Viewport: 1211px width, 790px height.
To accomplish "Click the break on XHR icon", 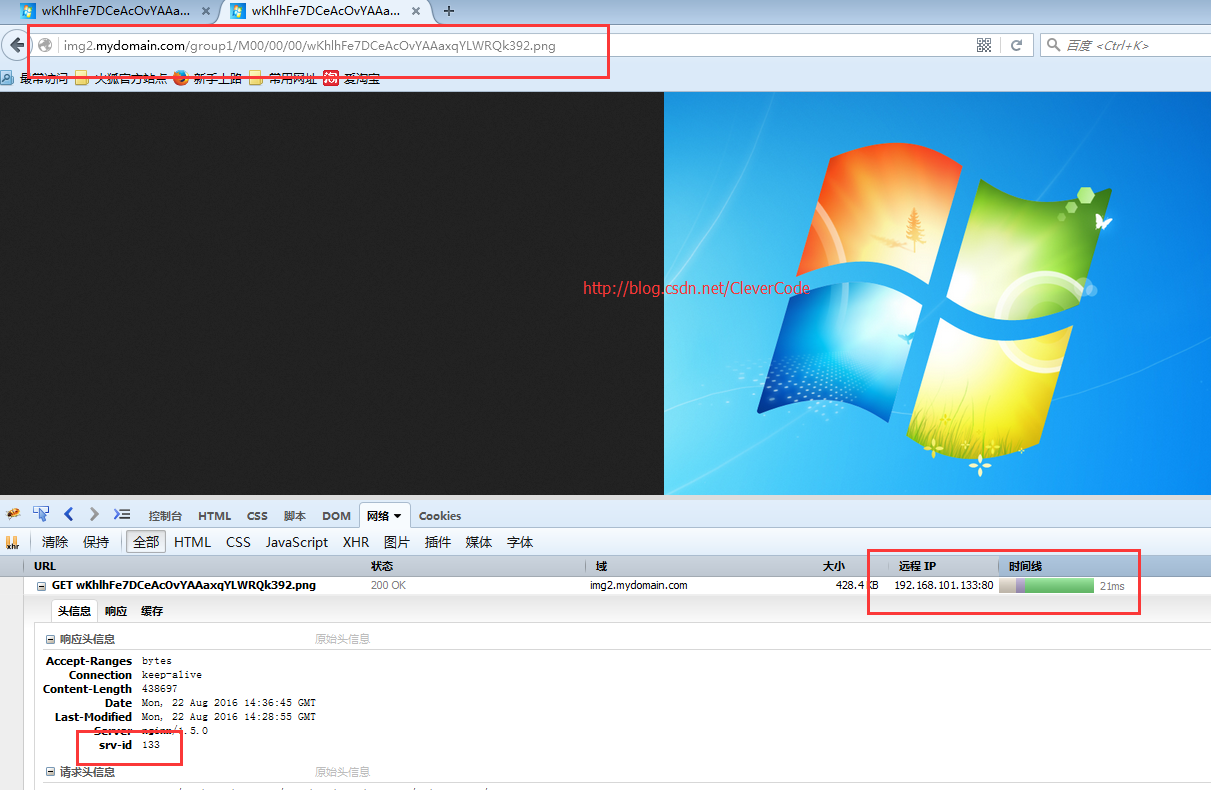I will [13, 542].
